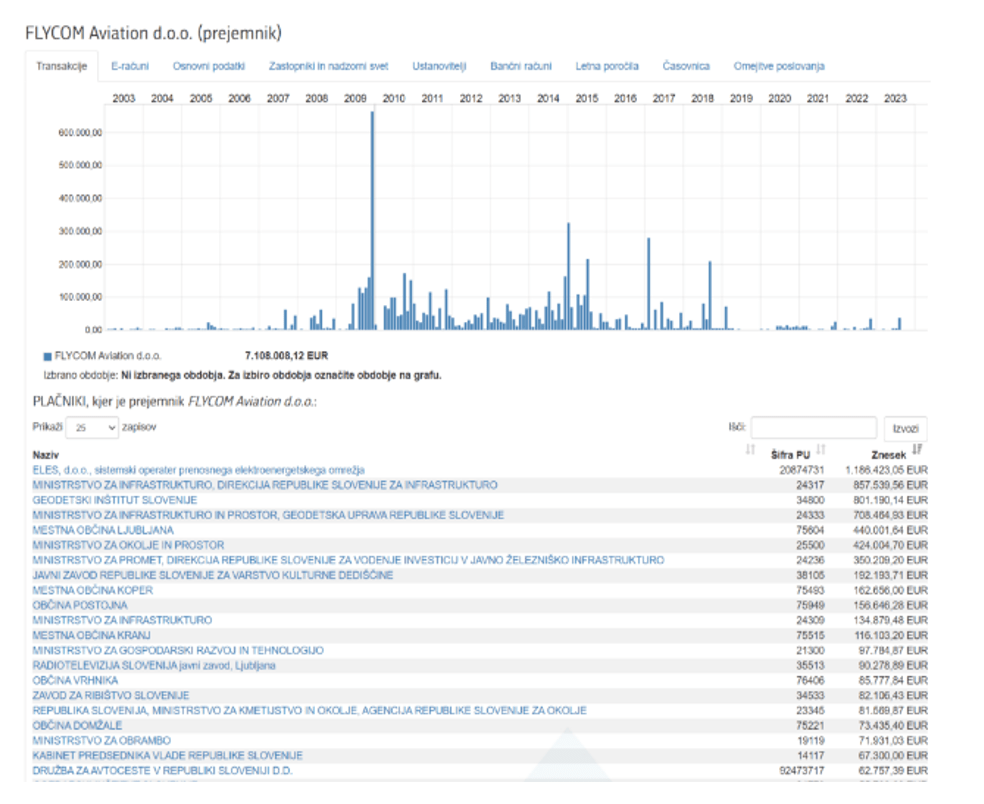Open Ministrstvo za infrastrukturo, Direkcija link
984x804 pixels.
pyautogui.click(x=265, y=485)
